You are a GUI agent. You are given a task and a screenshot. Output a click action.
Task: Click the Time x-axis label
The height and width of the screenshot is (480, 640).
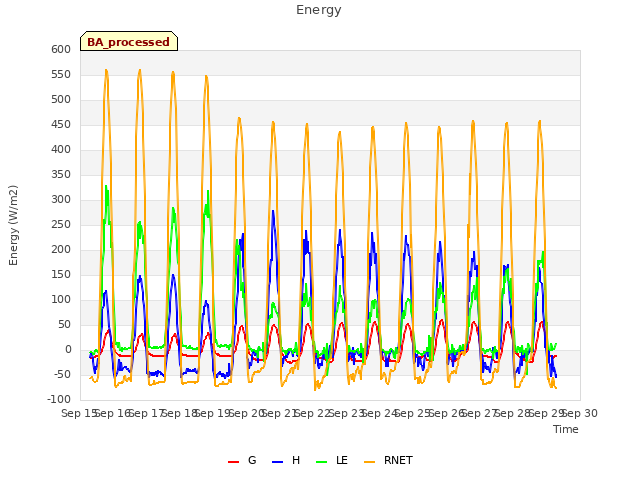pos(566,429)
